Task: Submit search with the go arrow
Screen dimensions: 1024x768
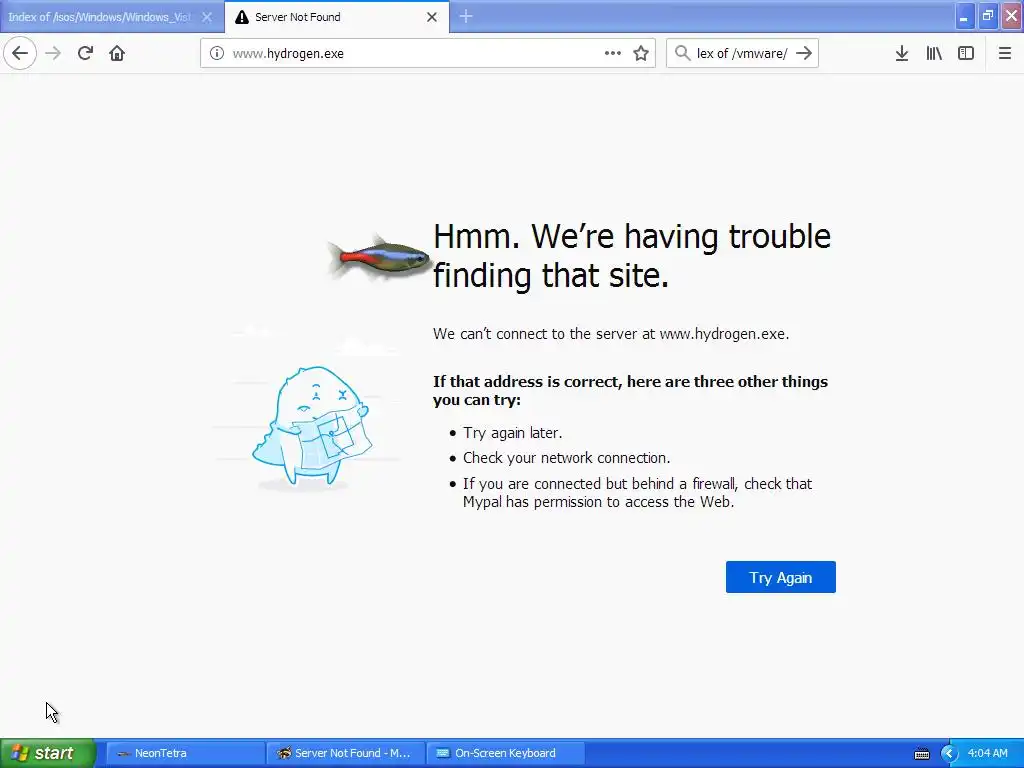Action: [x=804, y=54]
